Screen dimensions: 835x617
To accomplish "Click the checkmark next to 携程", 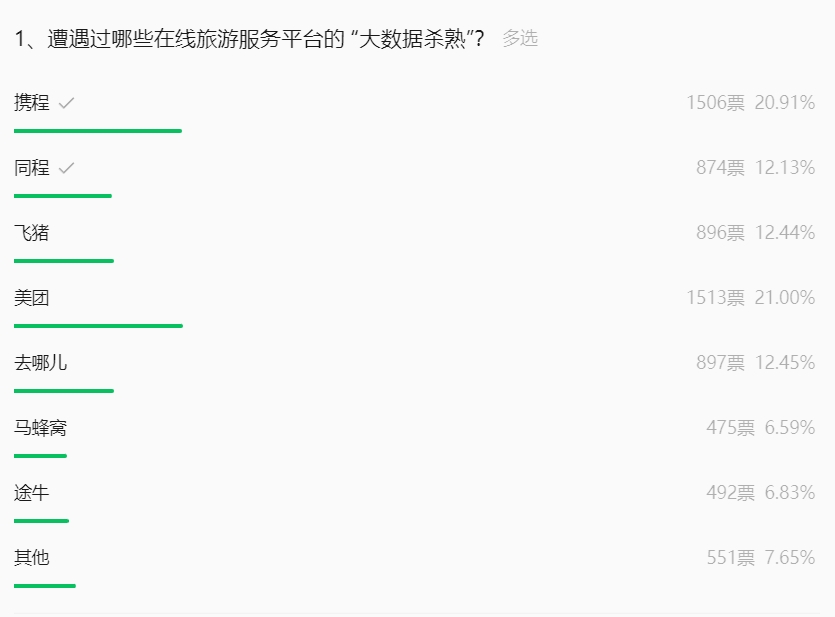I will pos(67,103).
